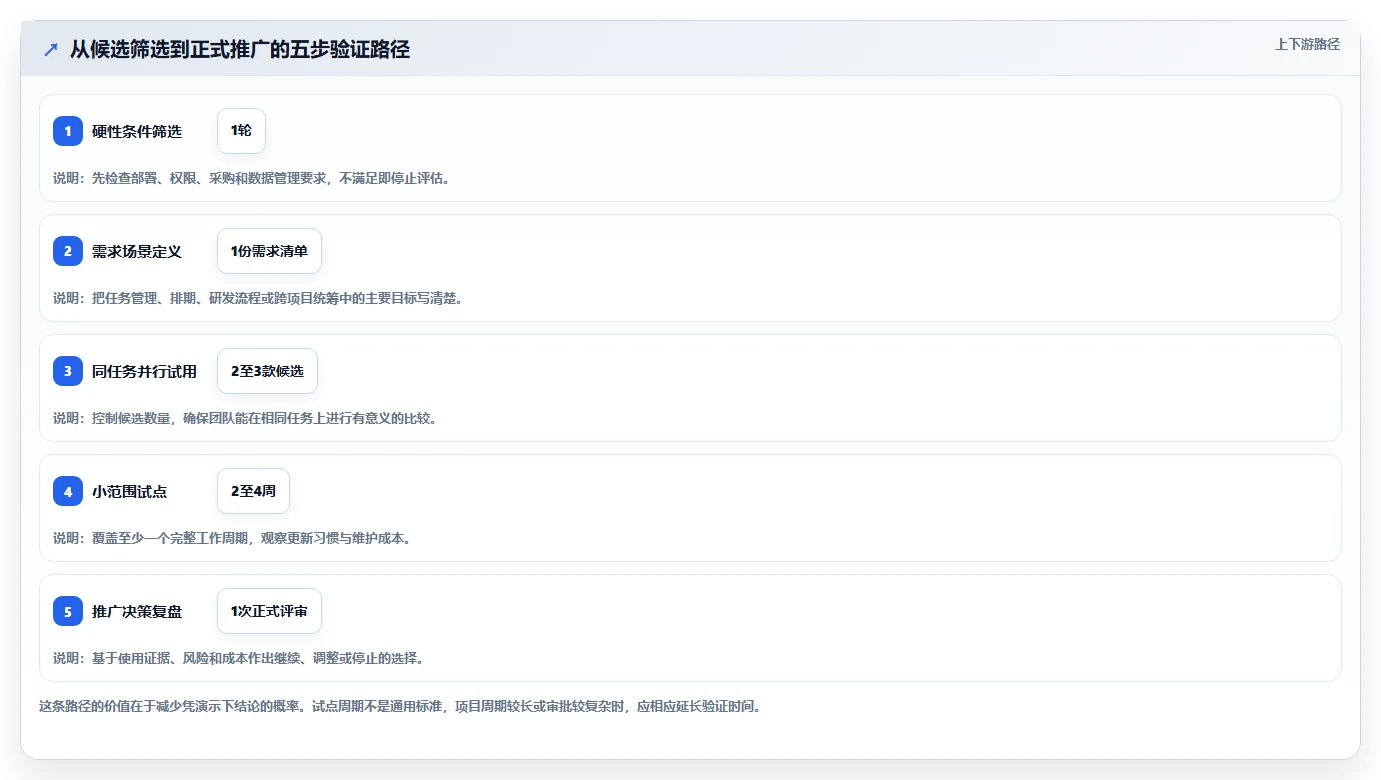Click the 小范围试点 step title
The image size is (1381, 780).
129,491
